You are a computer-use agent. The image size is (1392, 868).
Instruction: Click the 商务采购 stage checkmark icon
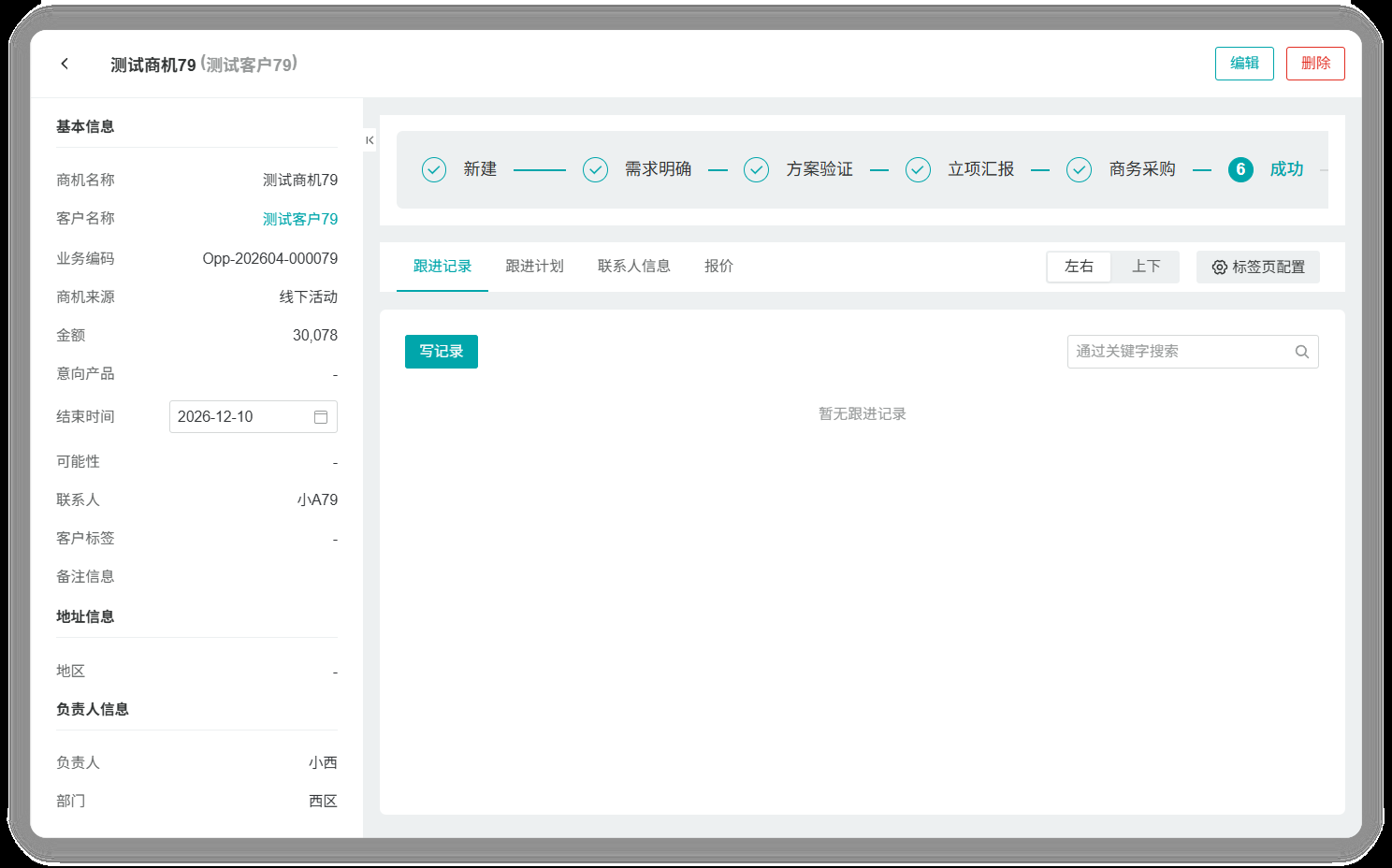click(1080, 169)
